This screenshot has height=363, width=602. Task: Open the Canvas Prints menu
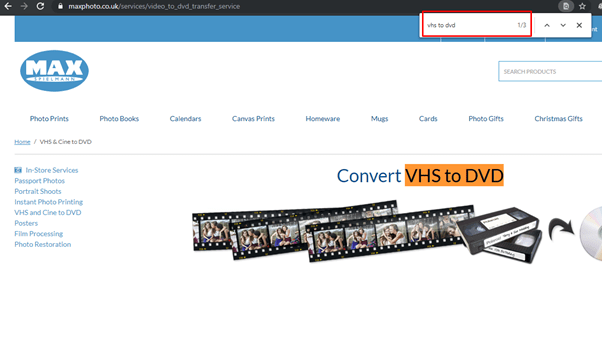tap(253, 119)
